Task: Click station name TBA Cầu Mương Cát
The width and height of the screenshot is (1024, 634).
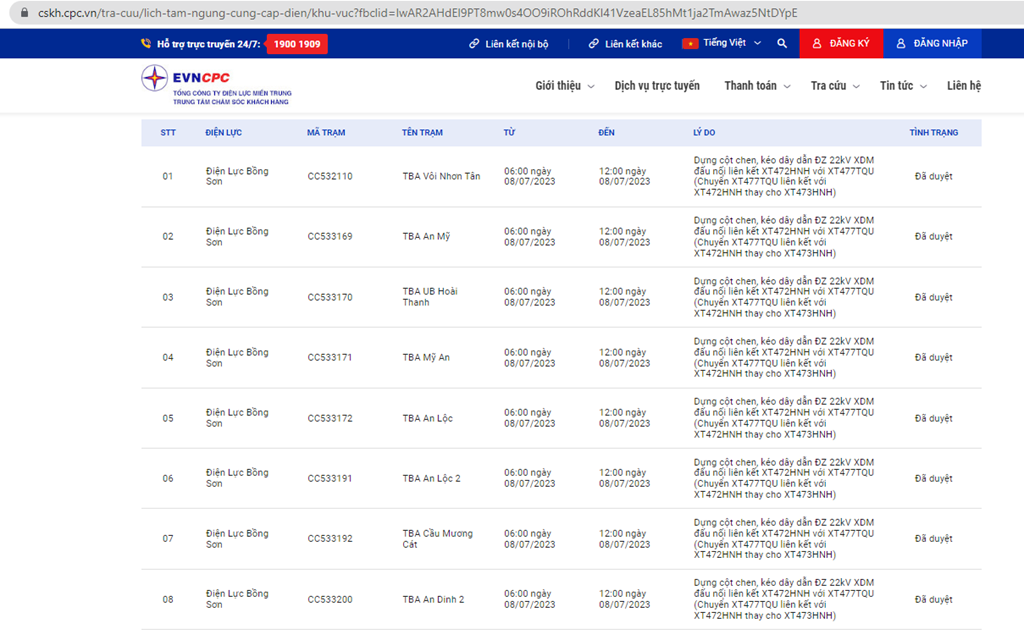Action: pos(438,539)
